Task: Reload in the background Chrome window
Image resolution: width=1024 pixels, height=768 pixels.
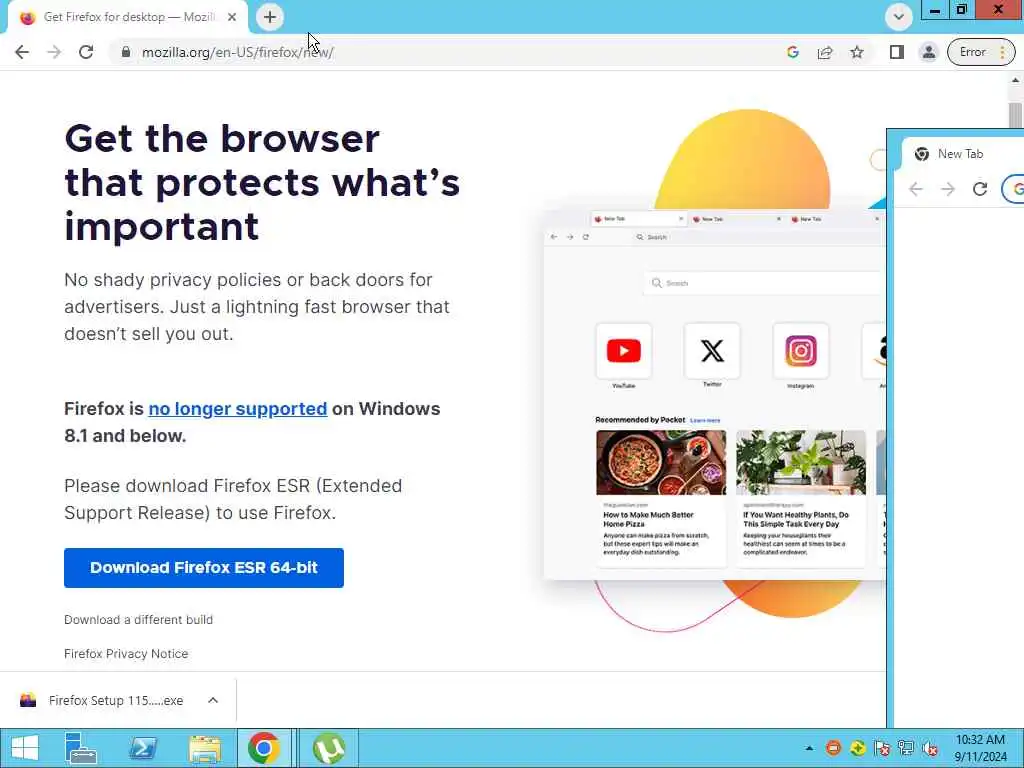Action: pos(980,189)
